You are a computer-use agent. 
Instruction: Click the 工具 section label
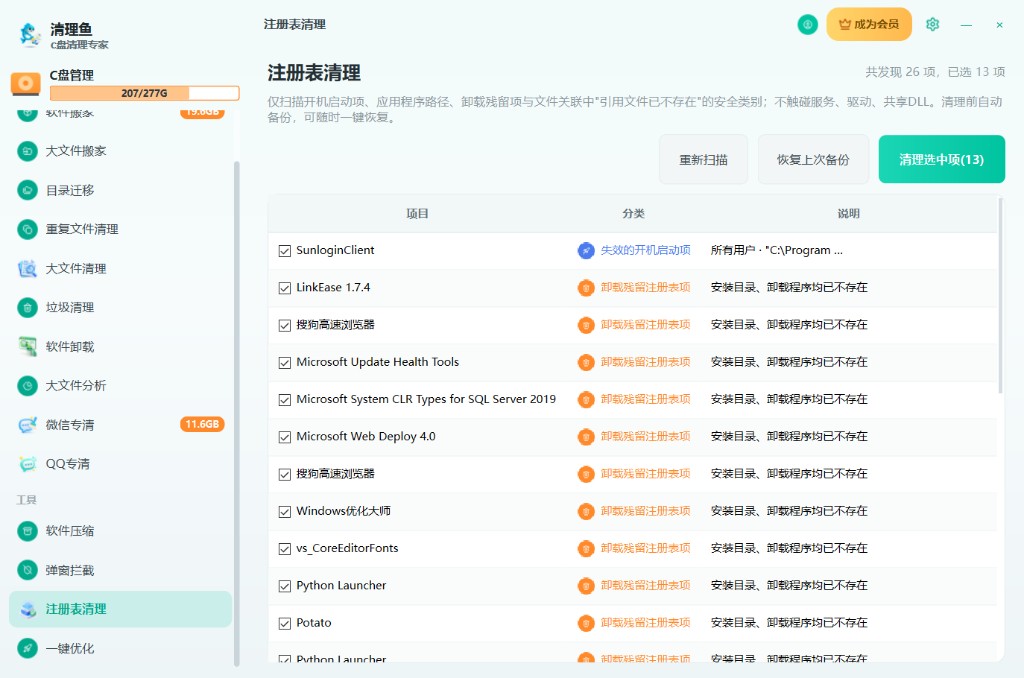pos(26,500)
